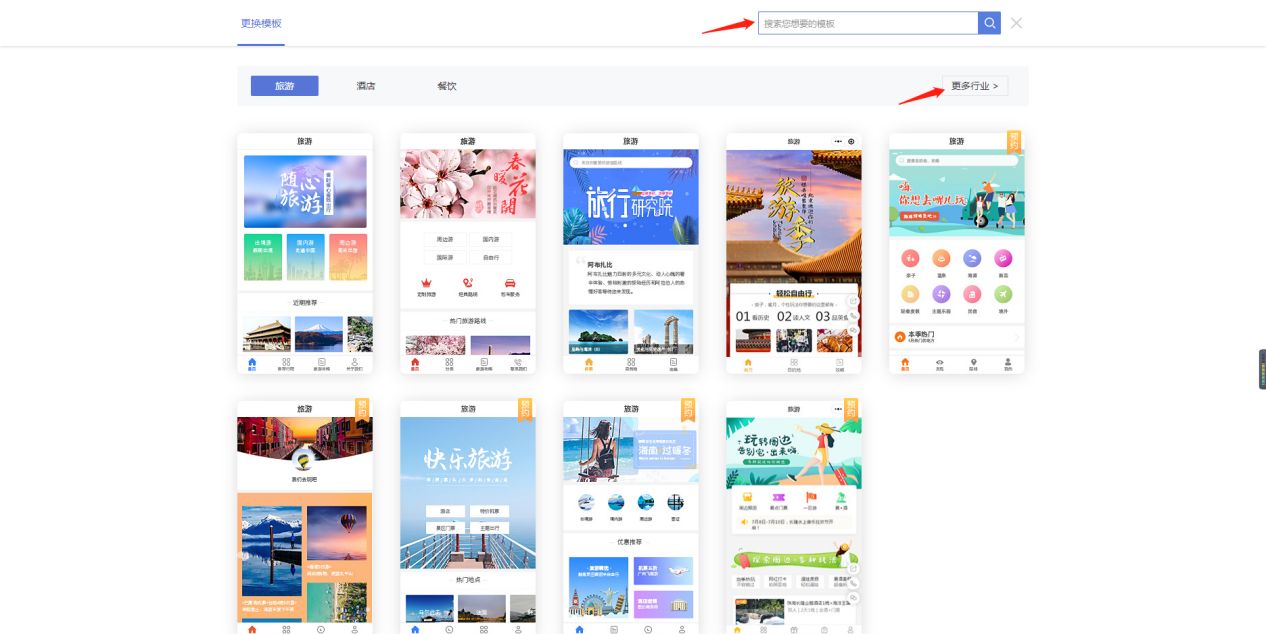Click the magnifier search button
This screenshot has width=1266, height=634.
[x=989, y=23]
